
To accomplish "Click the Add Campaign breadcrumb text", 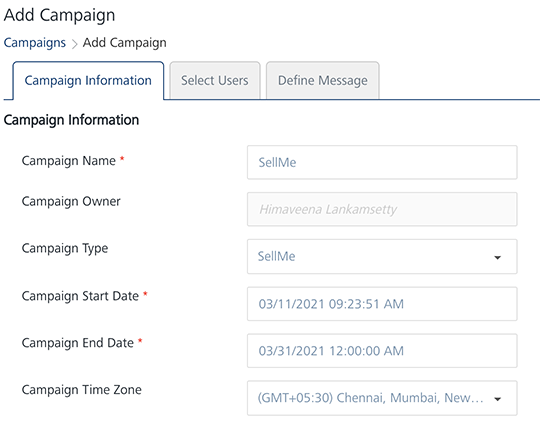I will (125, 43).
